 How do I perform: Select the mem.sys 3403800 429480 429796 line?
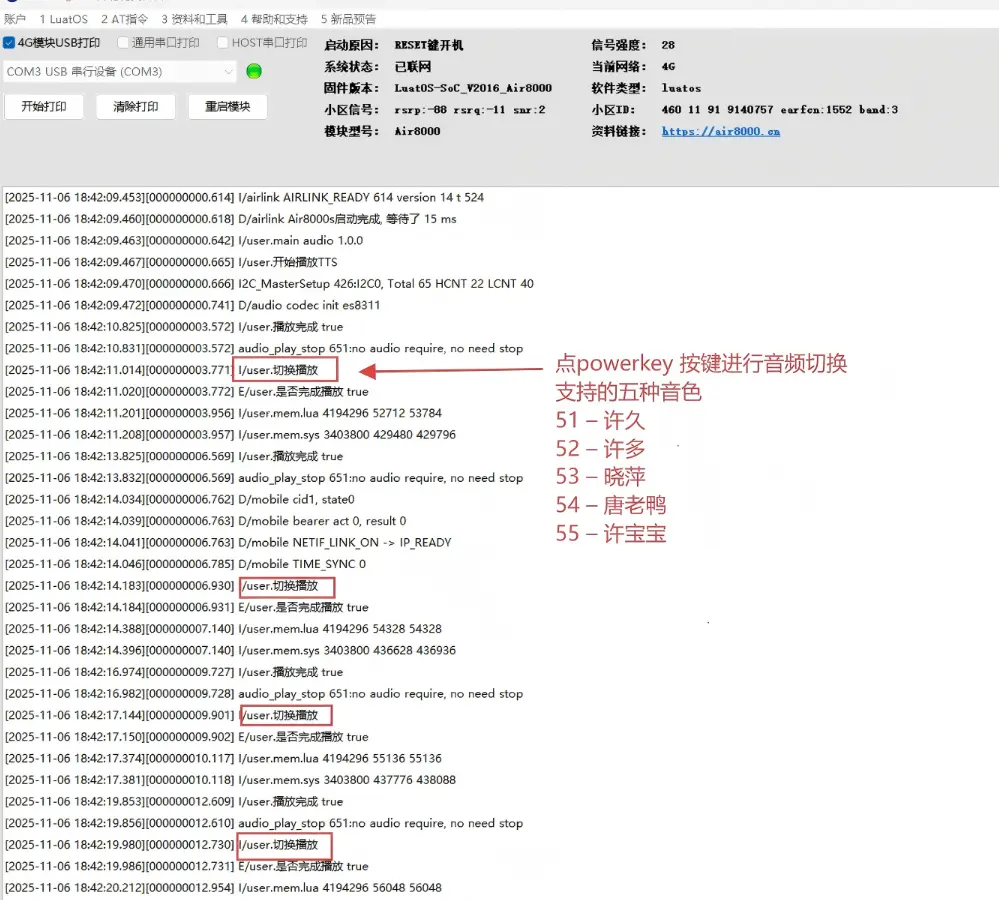pyautogui.click(x=231, y=434)
